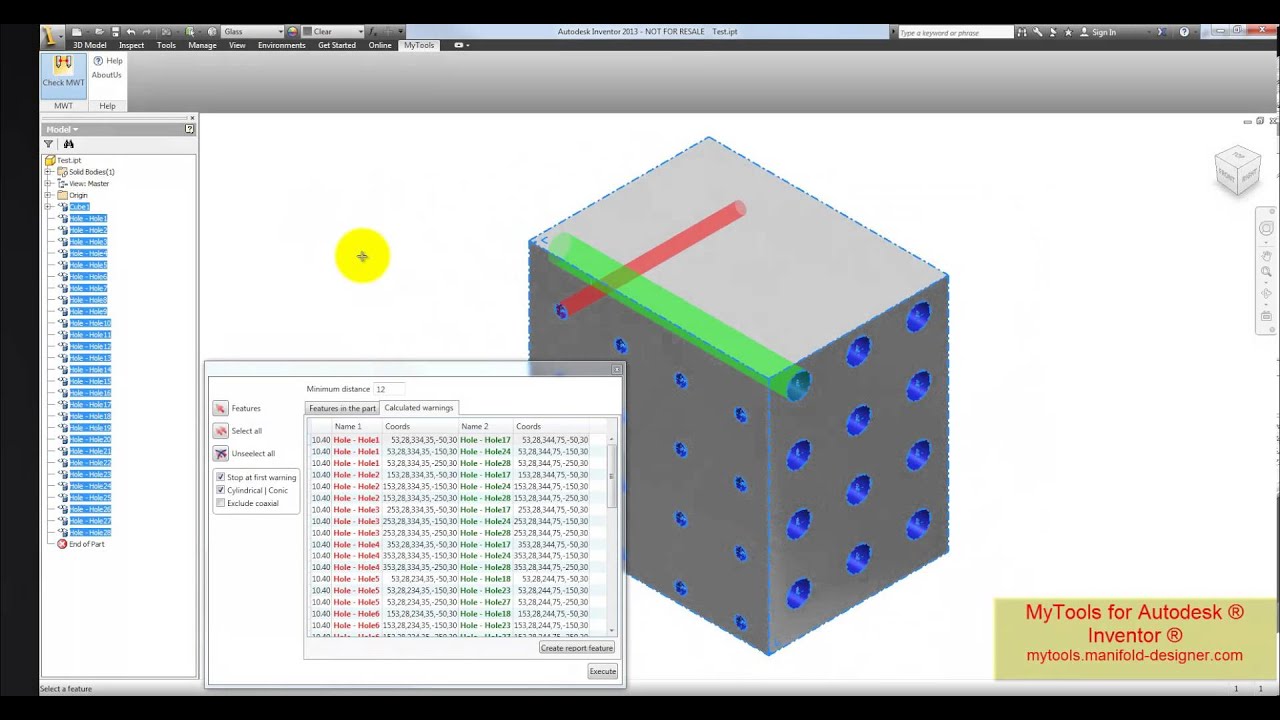Click the Open file icon
This screenshot has height=720, width=1280.
coord(101,32)
